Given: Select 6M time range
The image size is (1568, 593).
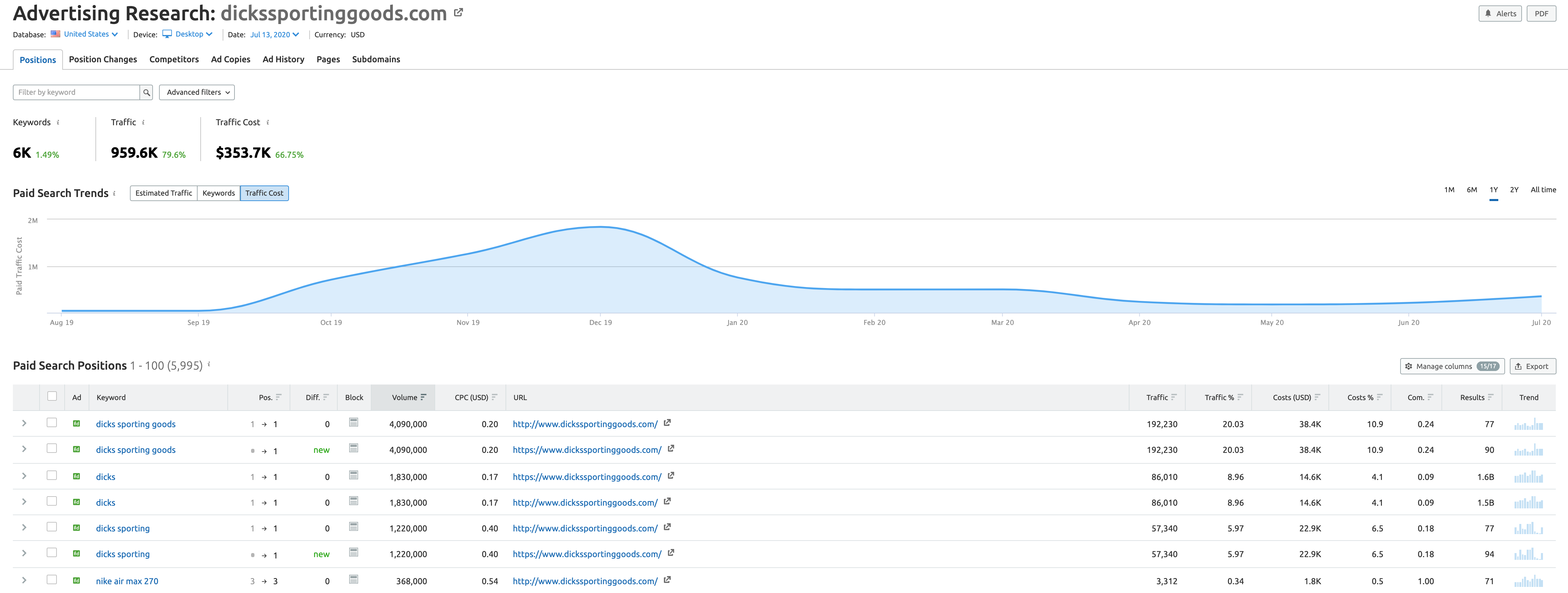Looking at the screenshot, I should pyautogui.click(x=1471, y=190).
